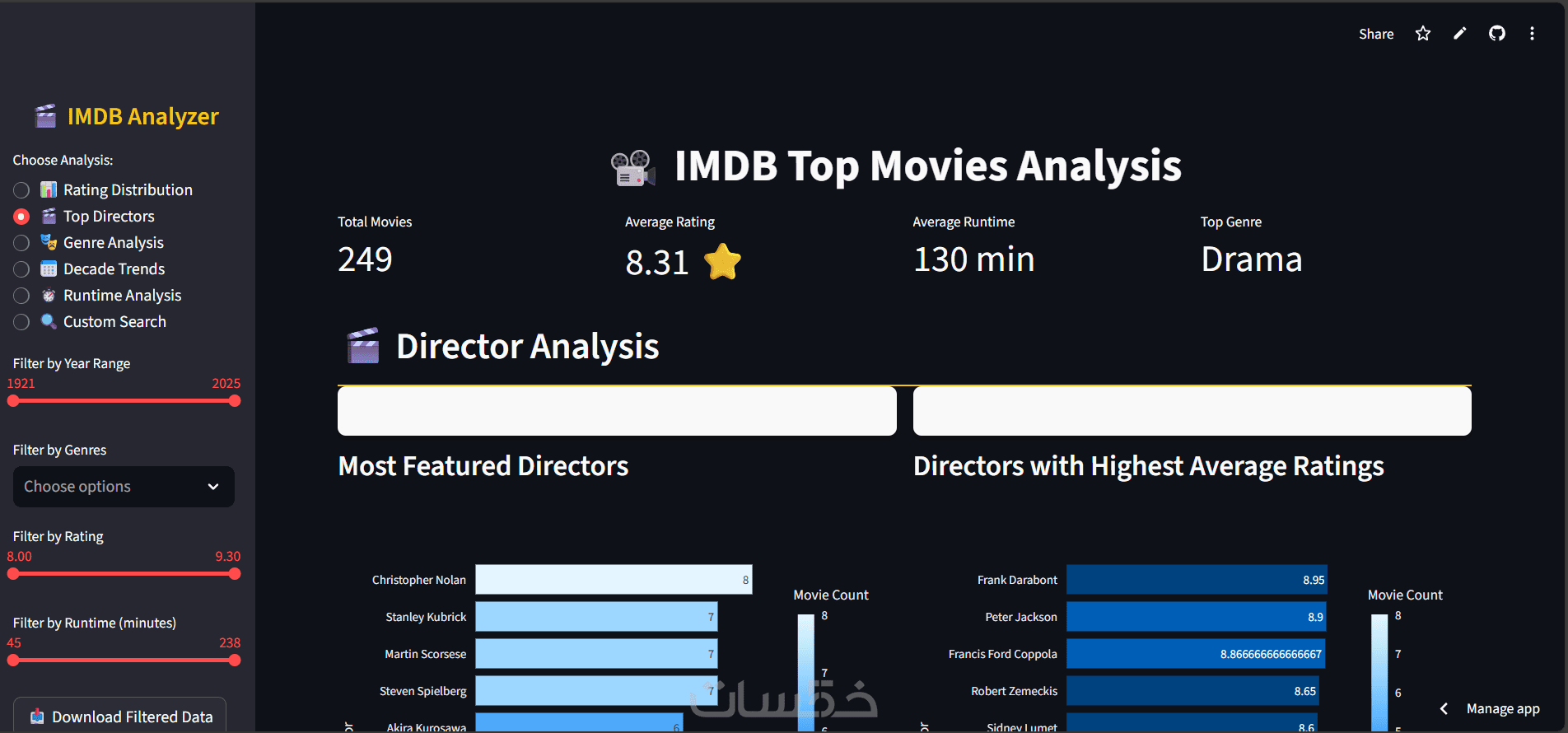Open Manage app panel
1568x733 pixels.
click(x=1503, y=708)
